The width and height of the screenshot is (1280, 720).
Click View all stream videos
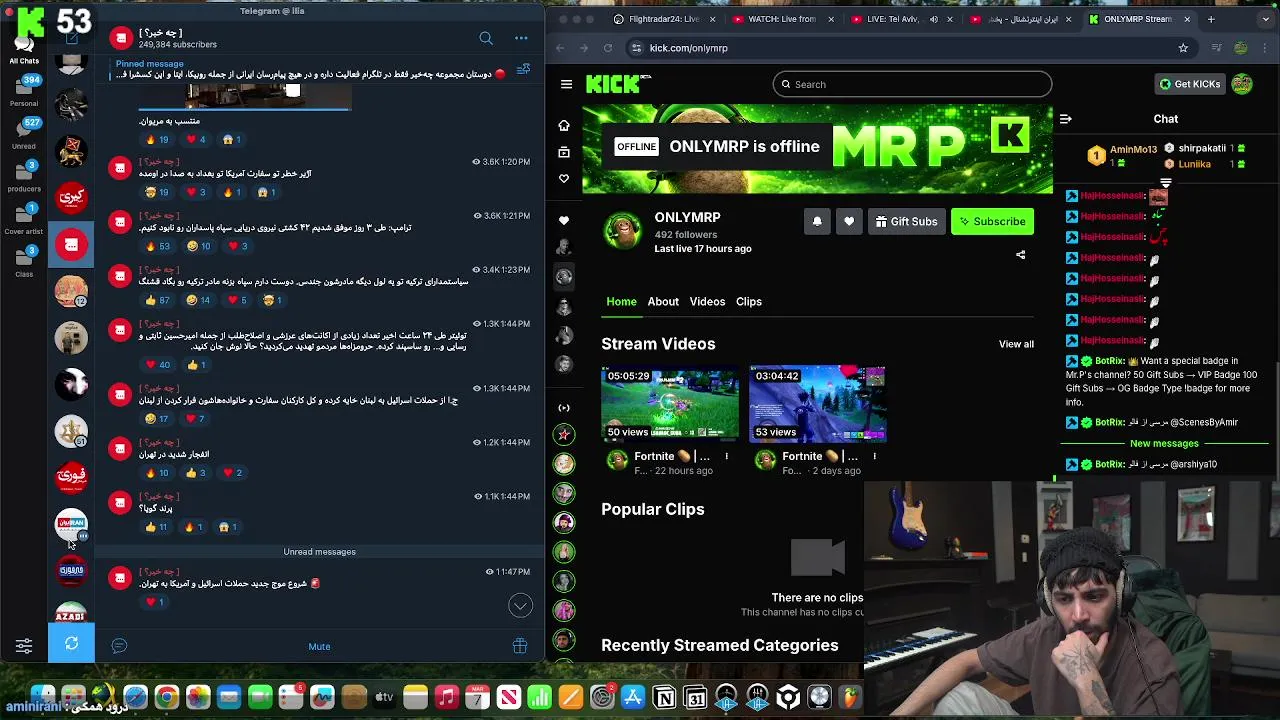(1016, 344)
